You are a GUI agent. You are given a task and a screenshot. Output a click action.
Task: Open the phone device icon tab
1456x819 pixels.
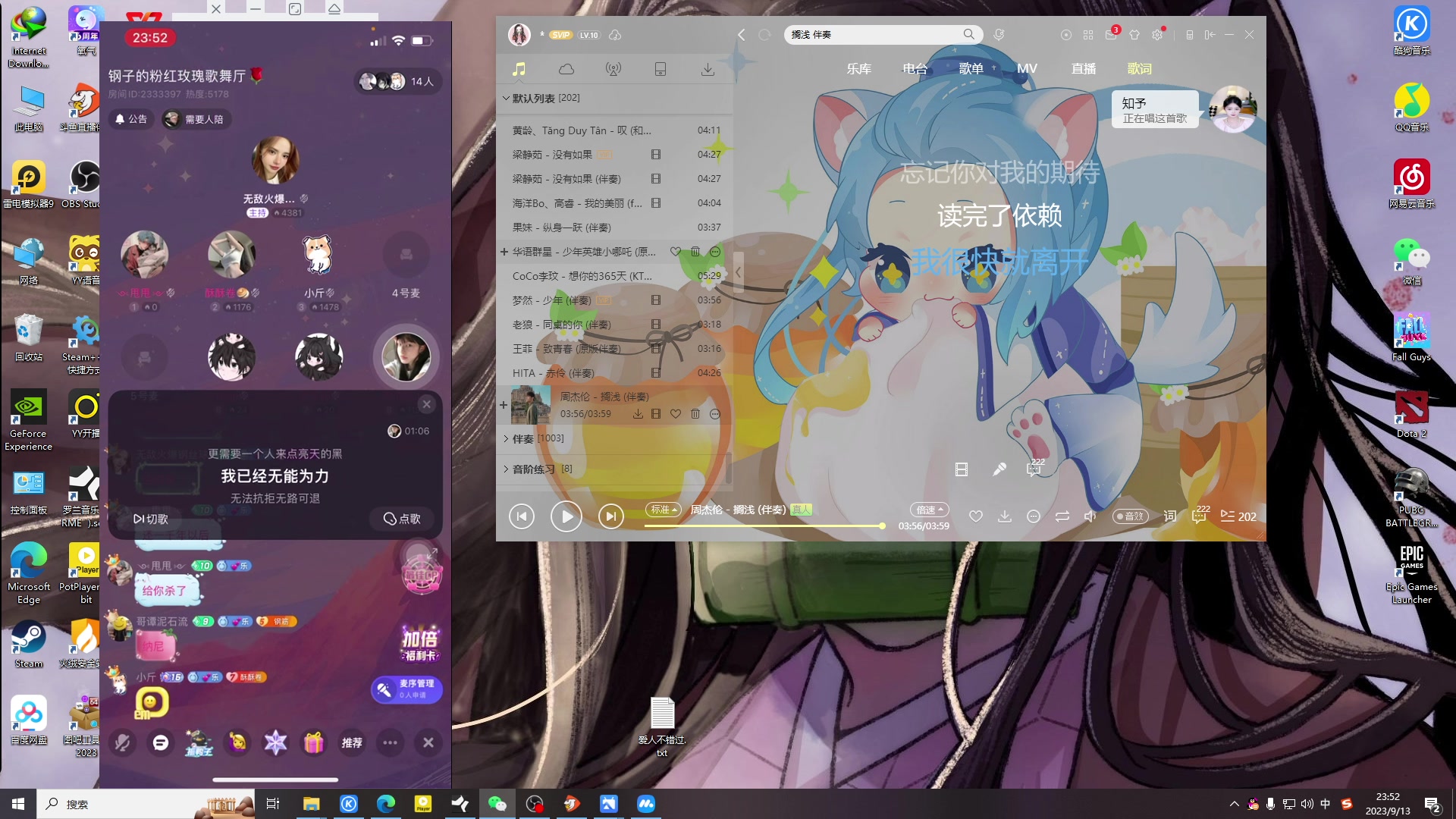[661, 69]
